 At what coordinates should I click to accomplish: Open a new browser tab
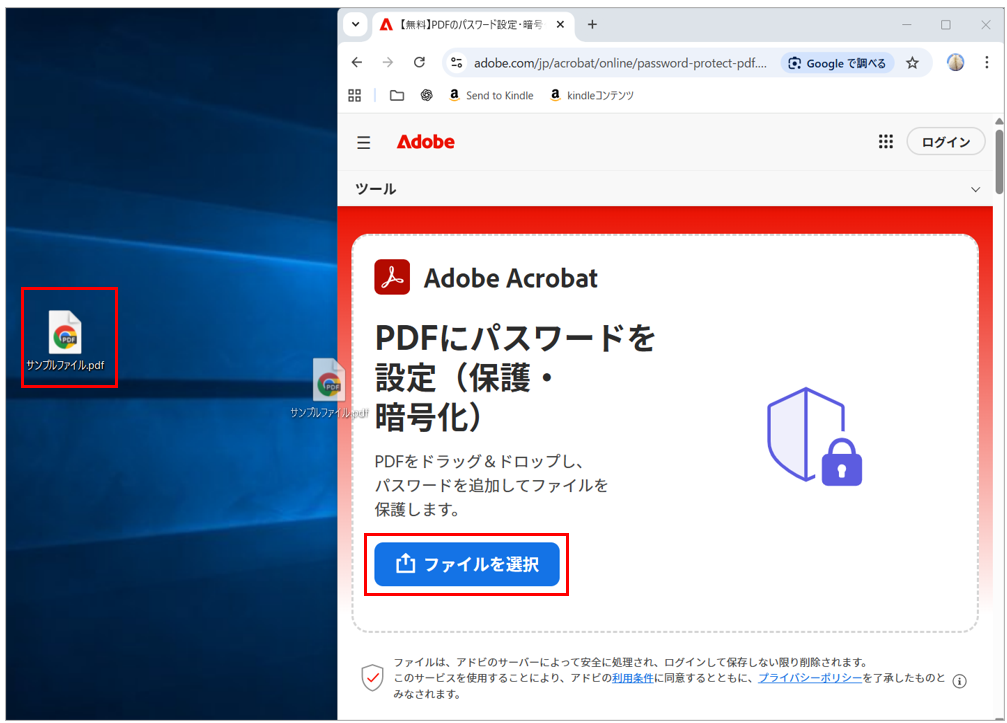tap(592, 25)
